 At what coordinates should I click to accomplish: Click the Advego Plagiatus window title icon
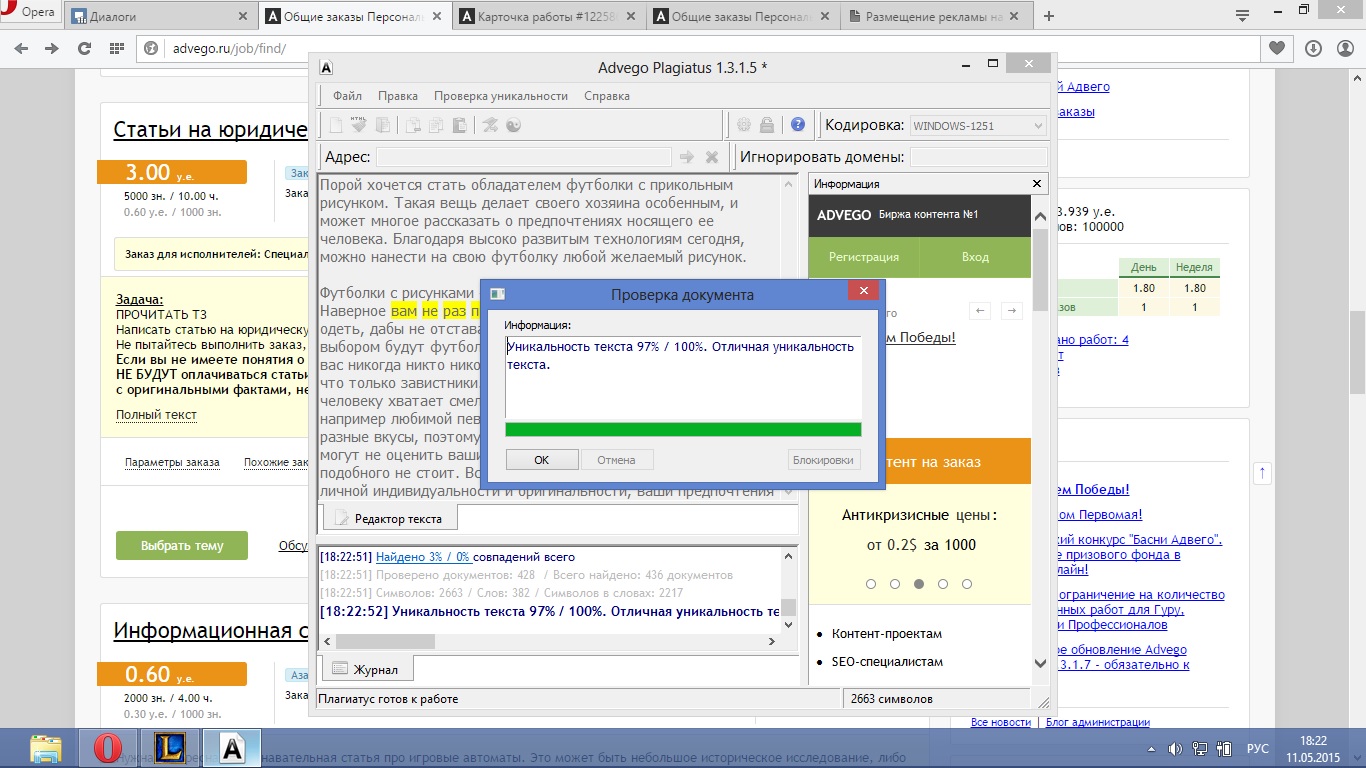[x=326, y=67]
